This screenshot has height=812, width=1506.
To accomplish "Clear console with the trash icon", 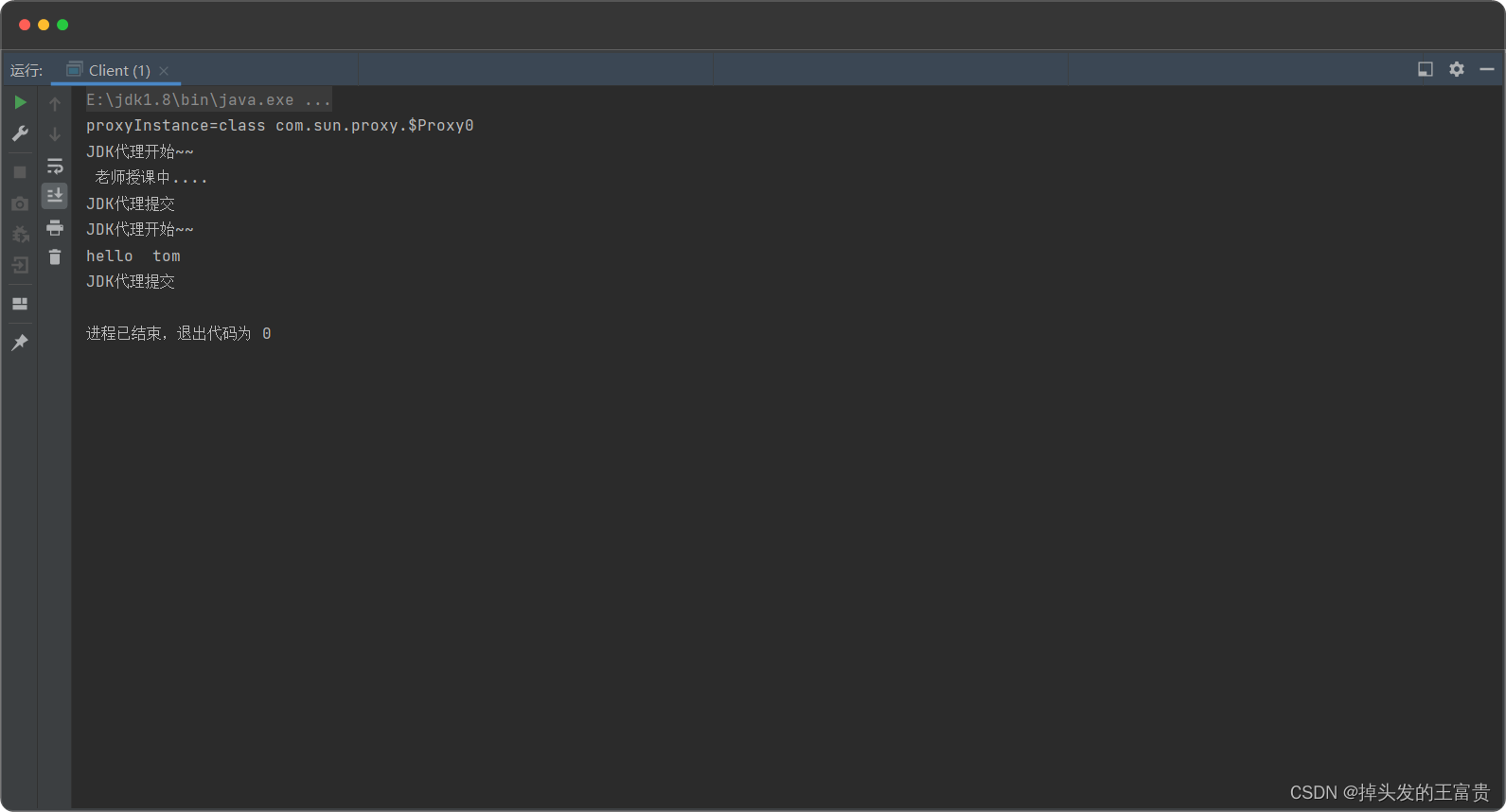I will (x=55, y=257).
